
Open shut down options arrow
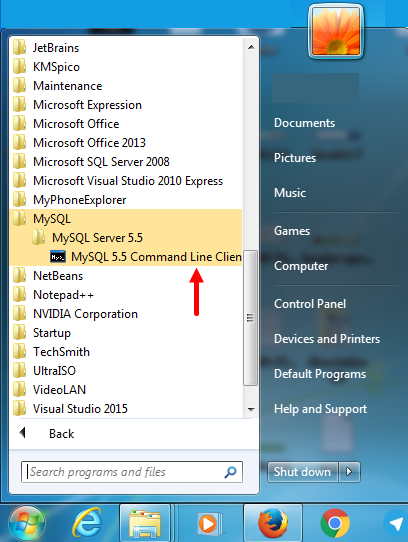click(349, 472)
